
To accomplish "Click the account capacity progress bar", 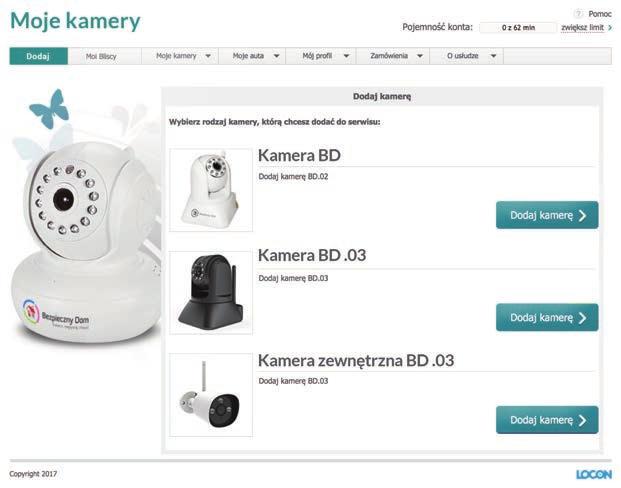I will pos(518,27).
